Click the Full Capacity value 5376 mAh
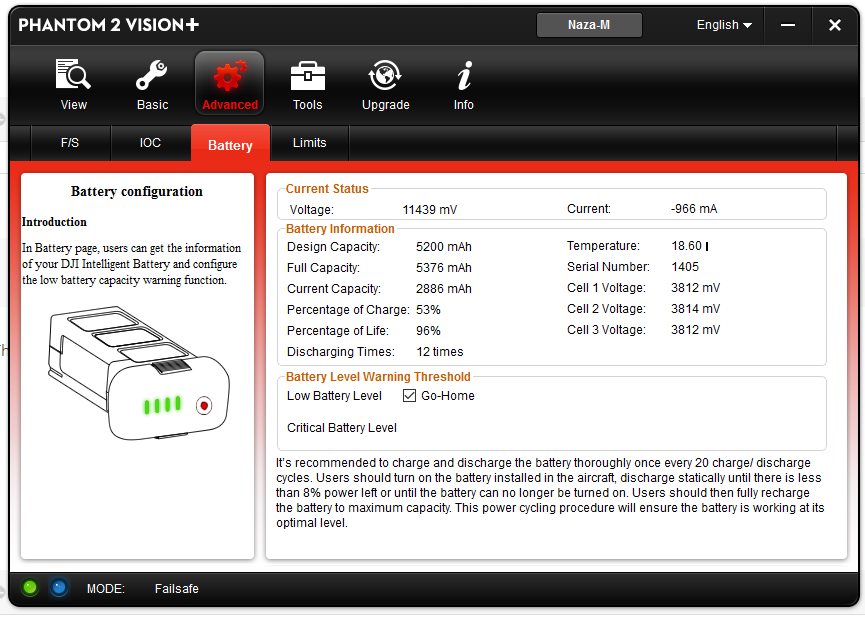Viewport: 865px width, 617px height. [x=444, y=268]
